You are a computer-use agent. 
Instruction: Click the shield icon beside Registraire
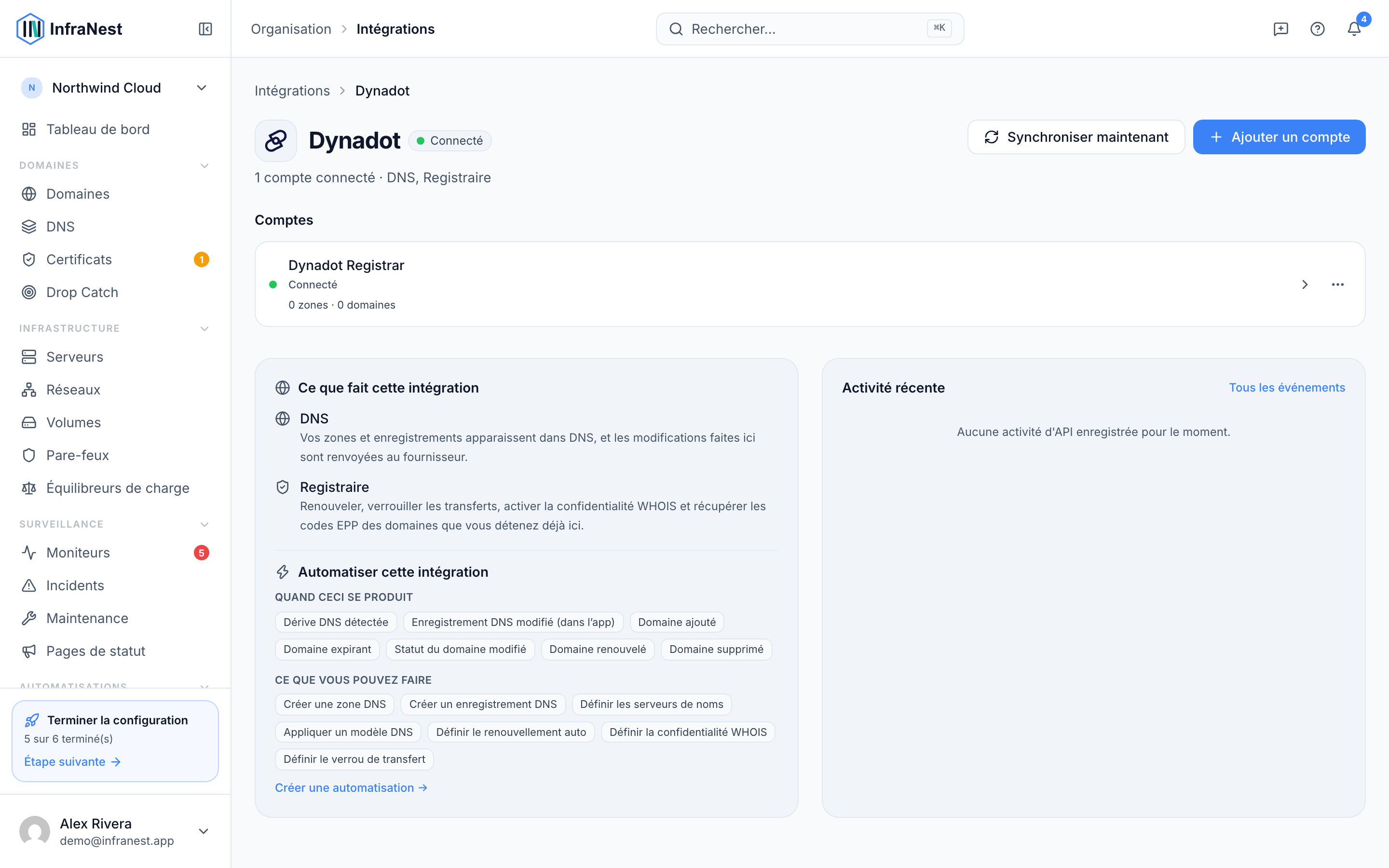tap(283, 487)
